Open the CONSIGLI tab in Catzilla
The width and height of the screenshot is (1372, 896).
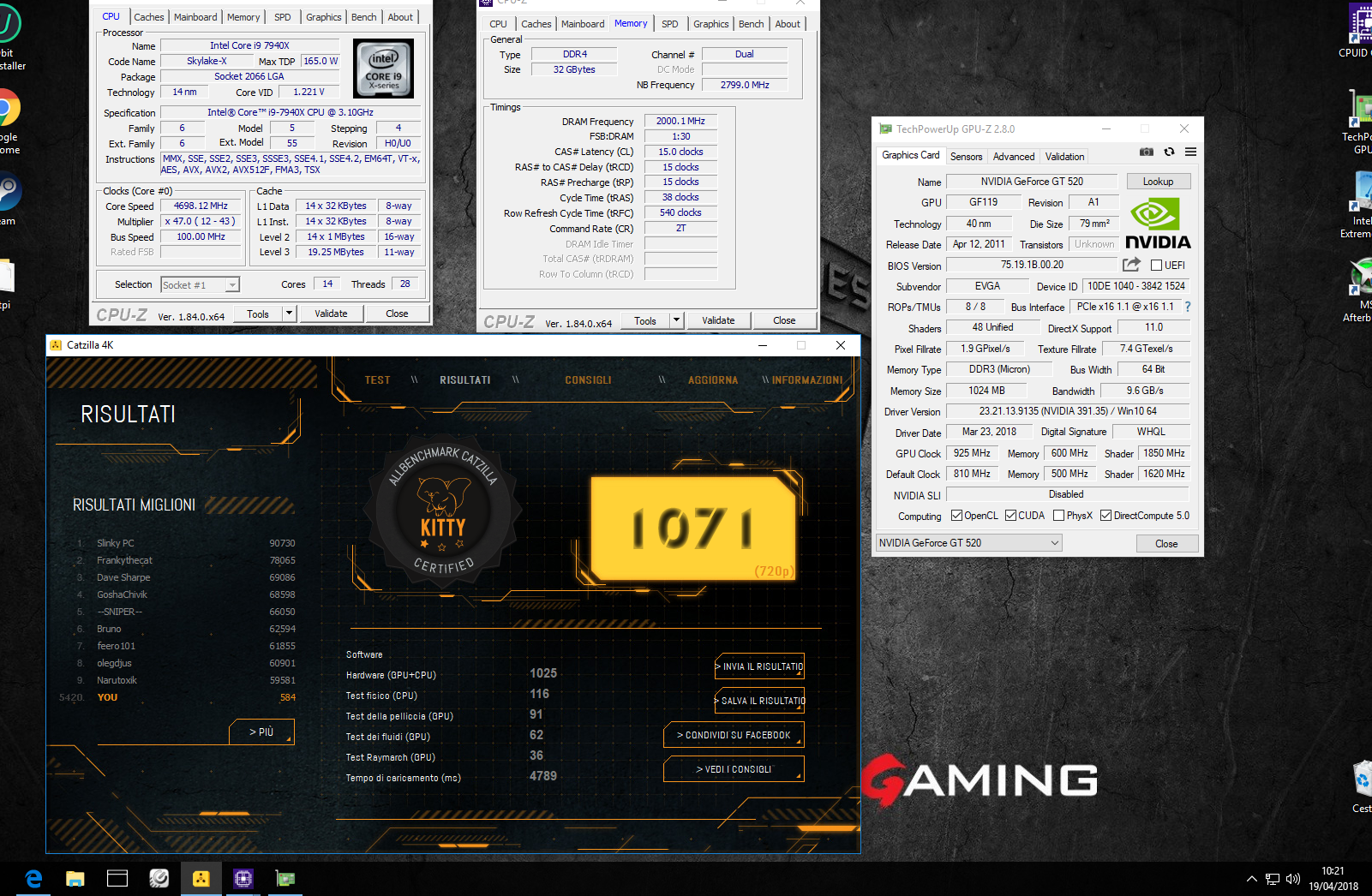[x=588, y=380]
